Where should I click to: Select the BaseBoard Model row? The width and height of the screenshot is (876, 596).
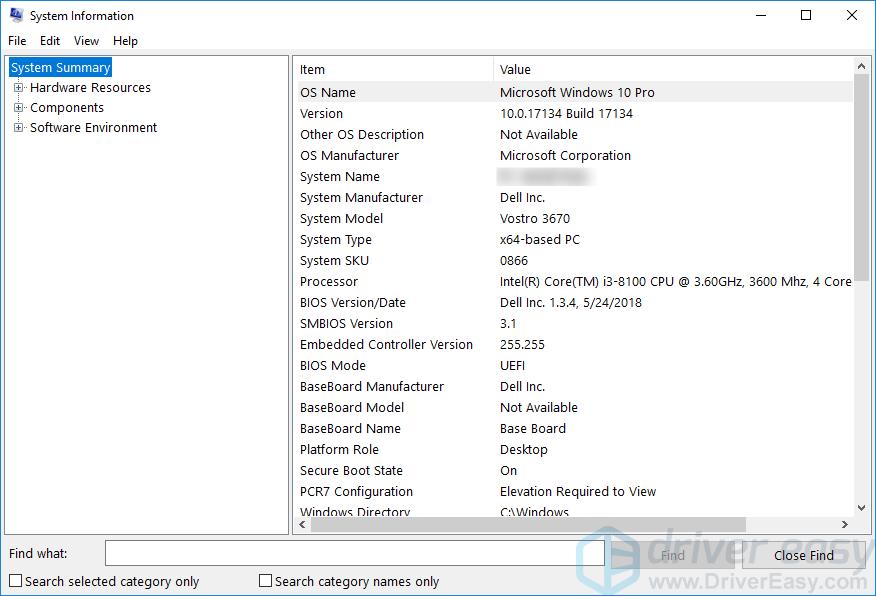coord(575,408)
